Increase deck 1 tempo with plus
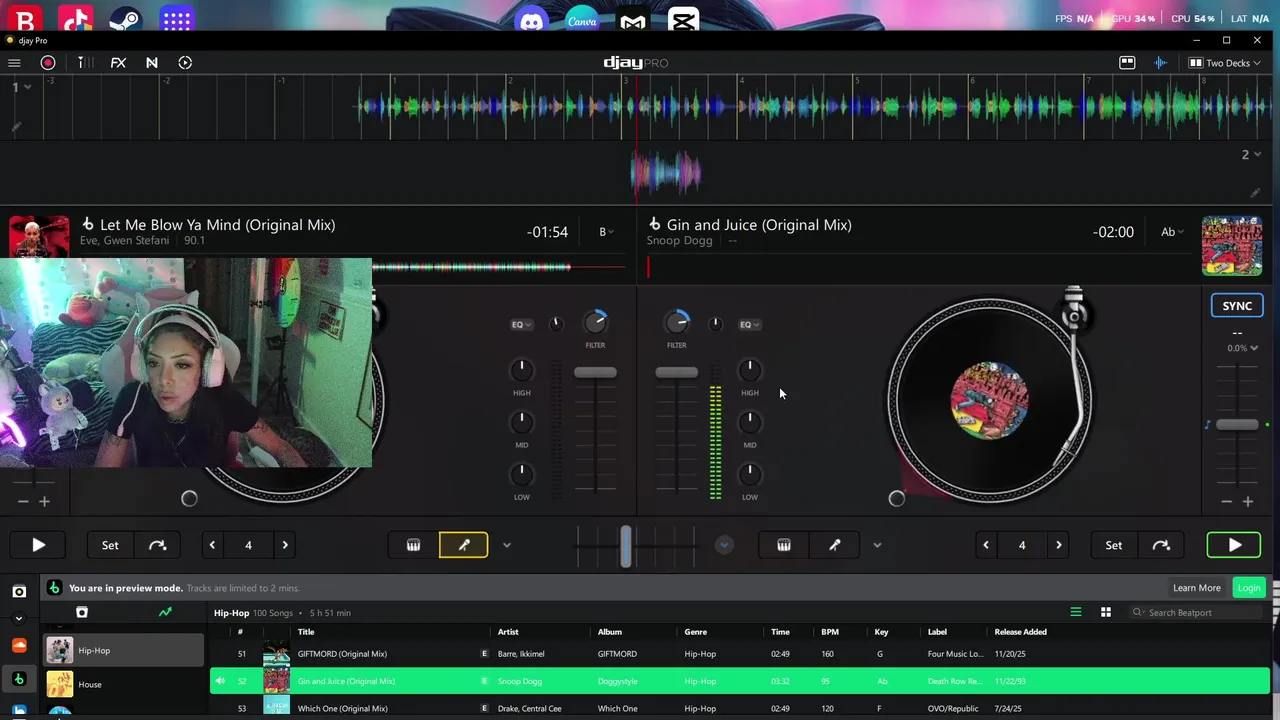1280x720 pixels. pos(44,501)
